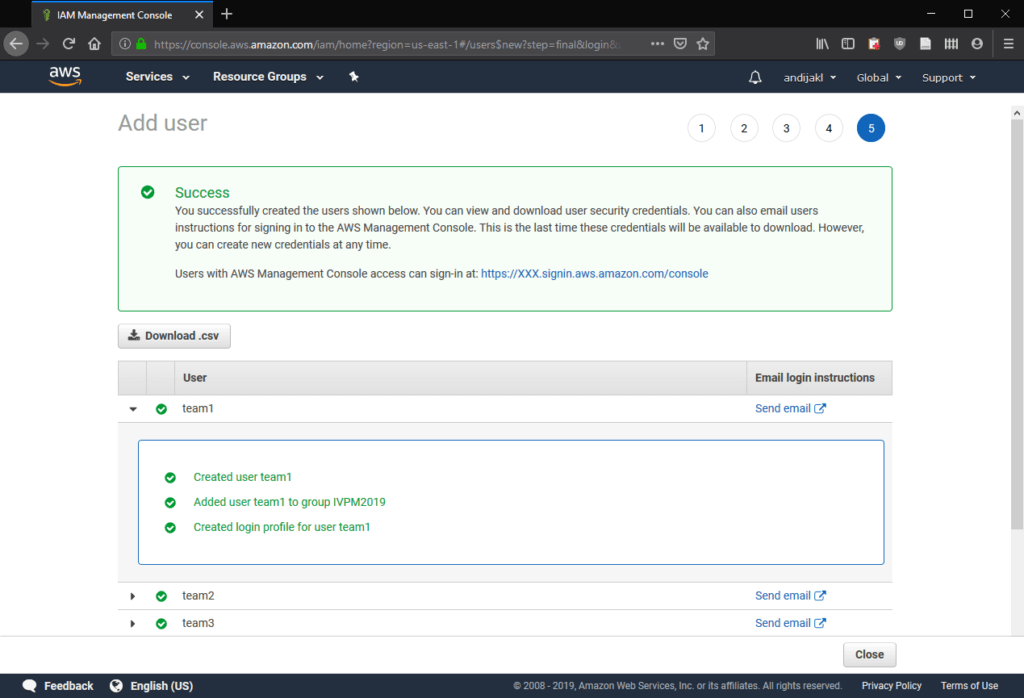
Task: Click the Download .csv button
Action: tap(174, 336)
